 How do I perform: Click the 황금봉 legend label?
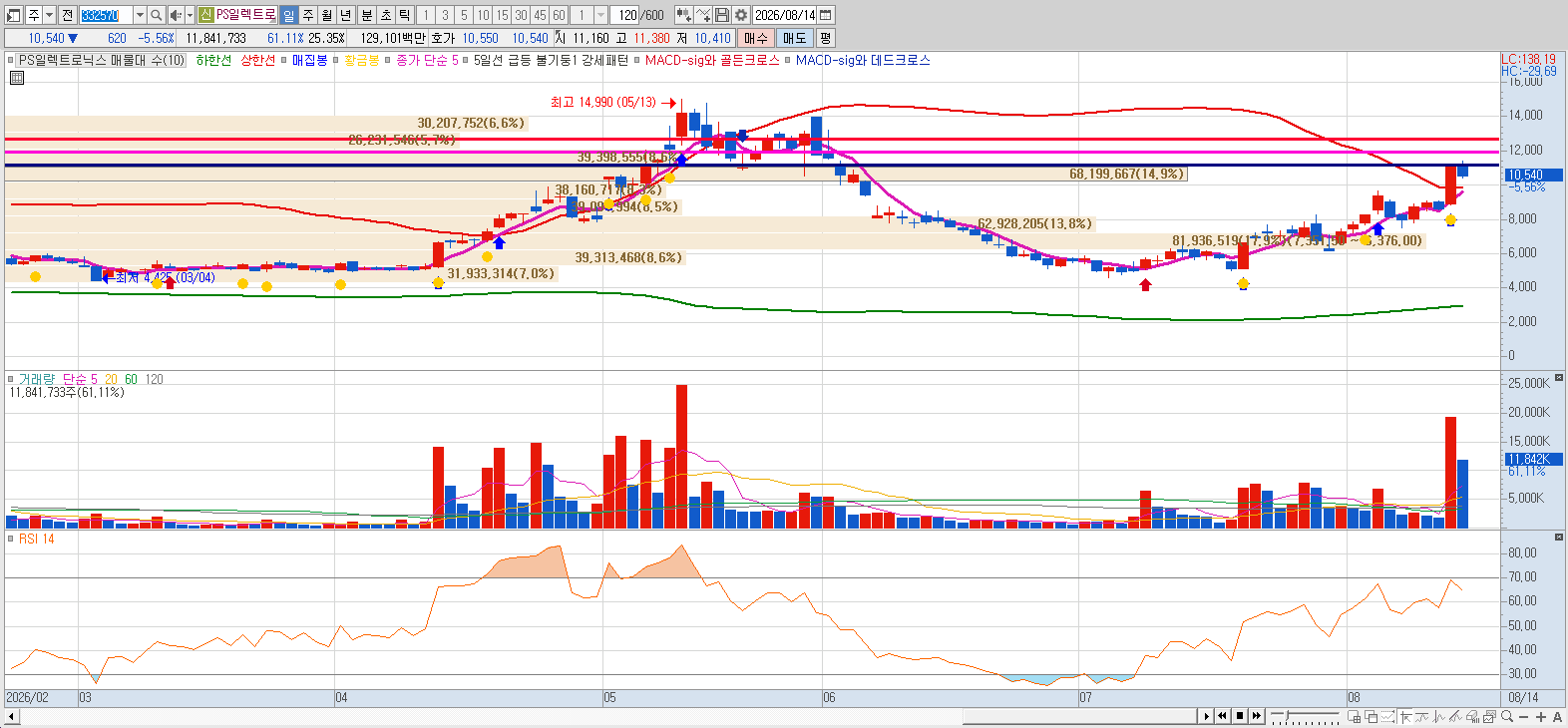click(362, 60)
